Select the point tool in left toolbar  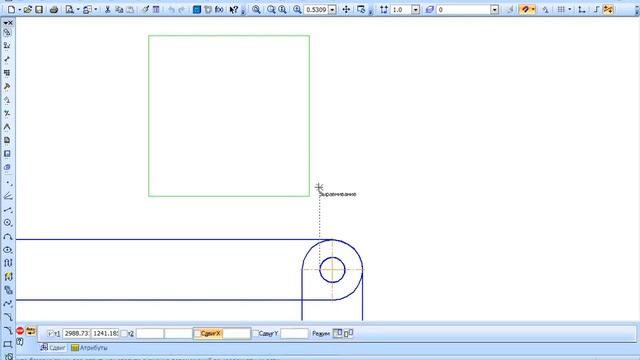[7, 182]
